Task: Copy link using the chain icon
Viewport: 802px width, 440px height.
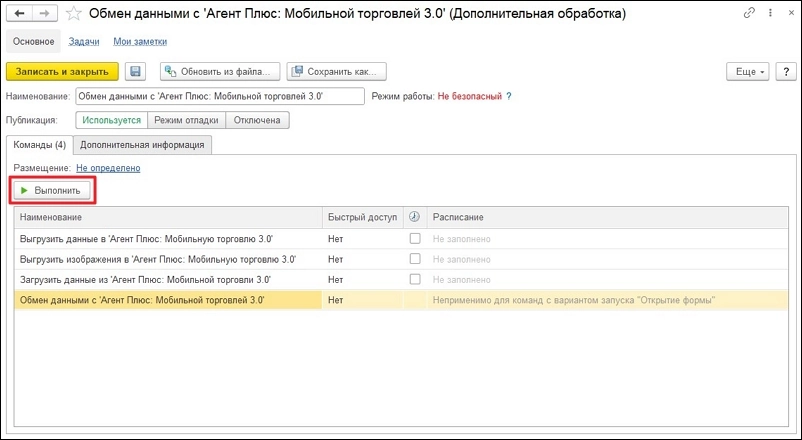Action: pos(749,13)
